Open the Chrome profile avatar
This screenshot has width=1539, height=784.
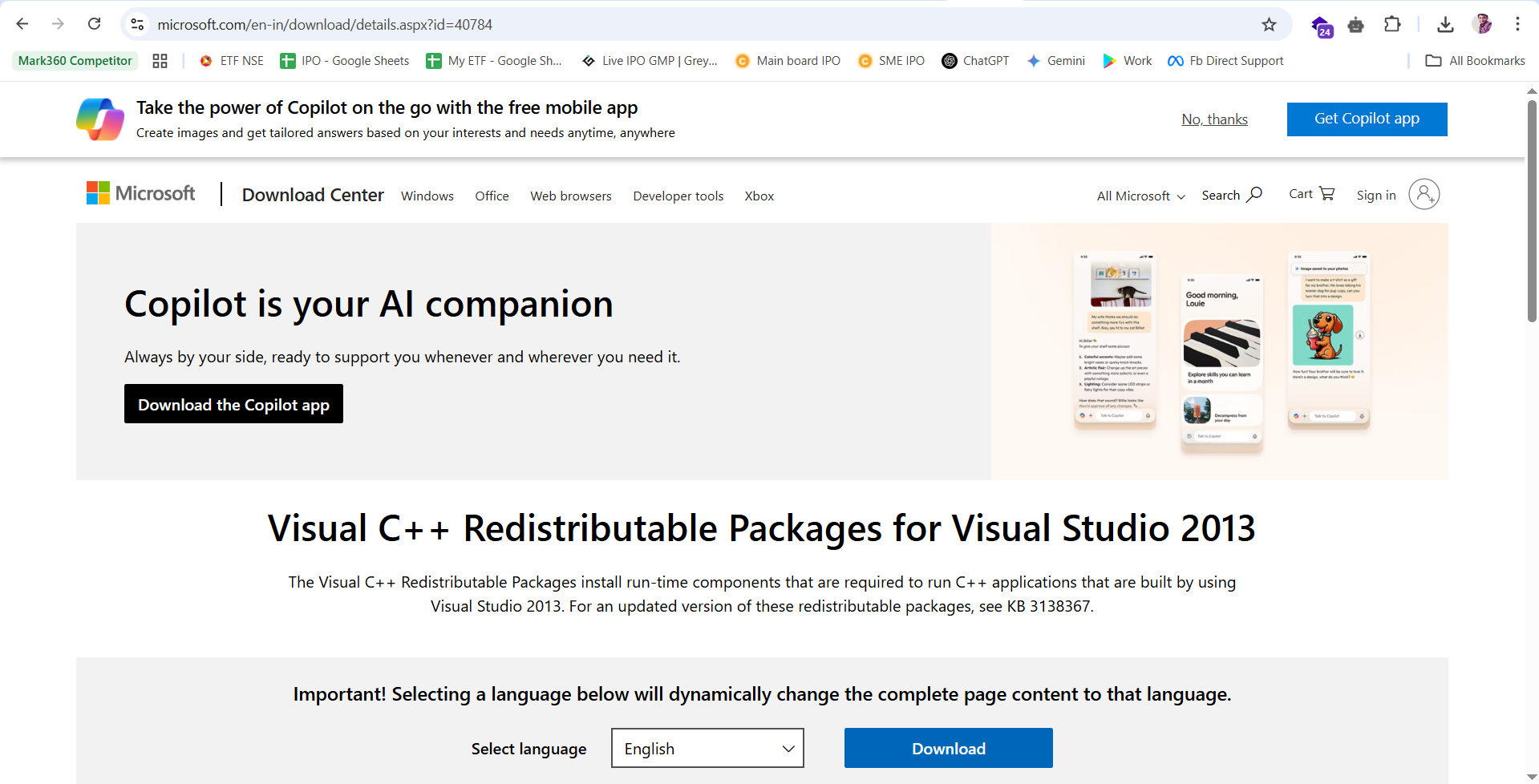point(1482,24)
